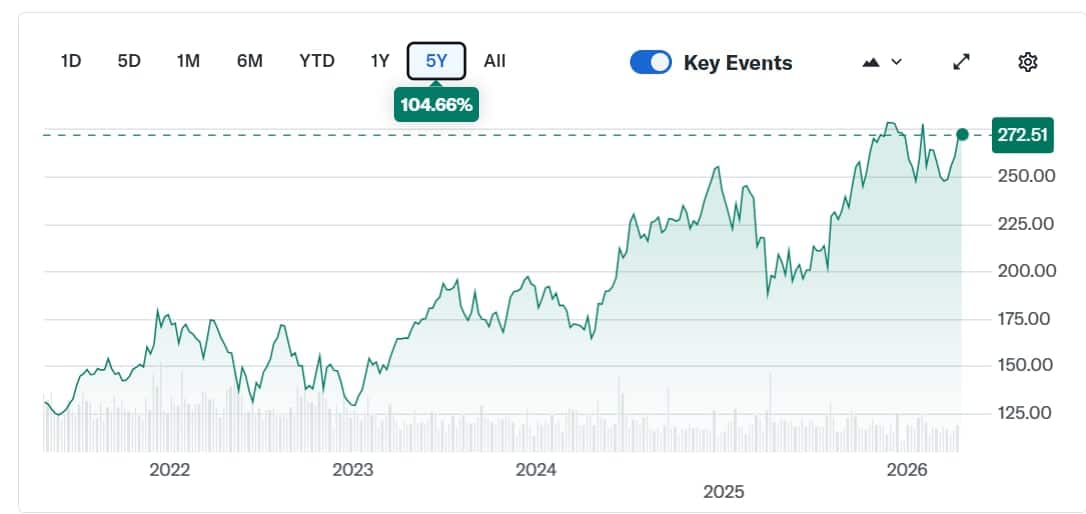Show the 6M chart range
Viewport: 1086px width, 514px height.
(250, 61)
